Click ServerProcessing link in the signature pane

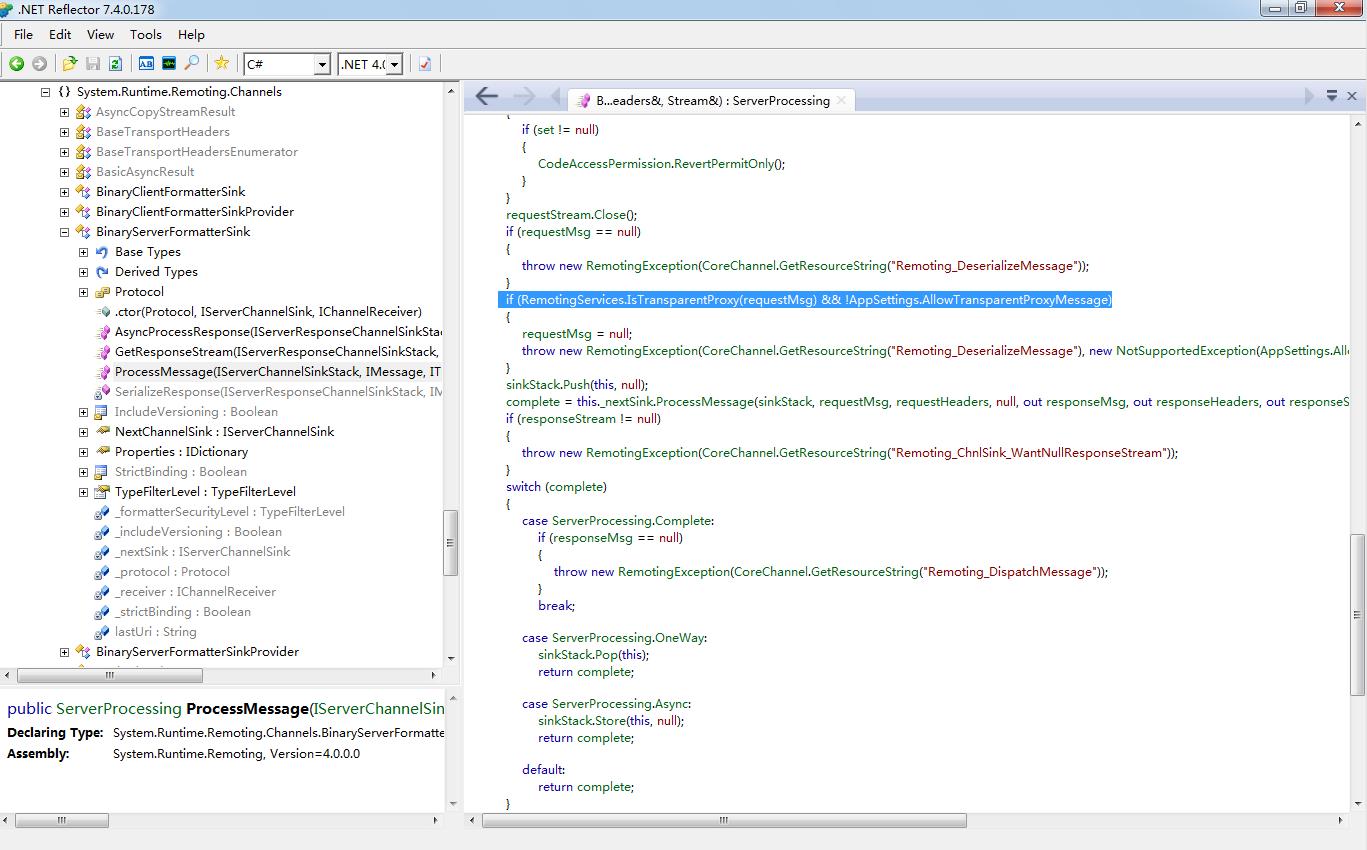click(119, 708)
